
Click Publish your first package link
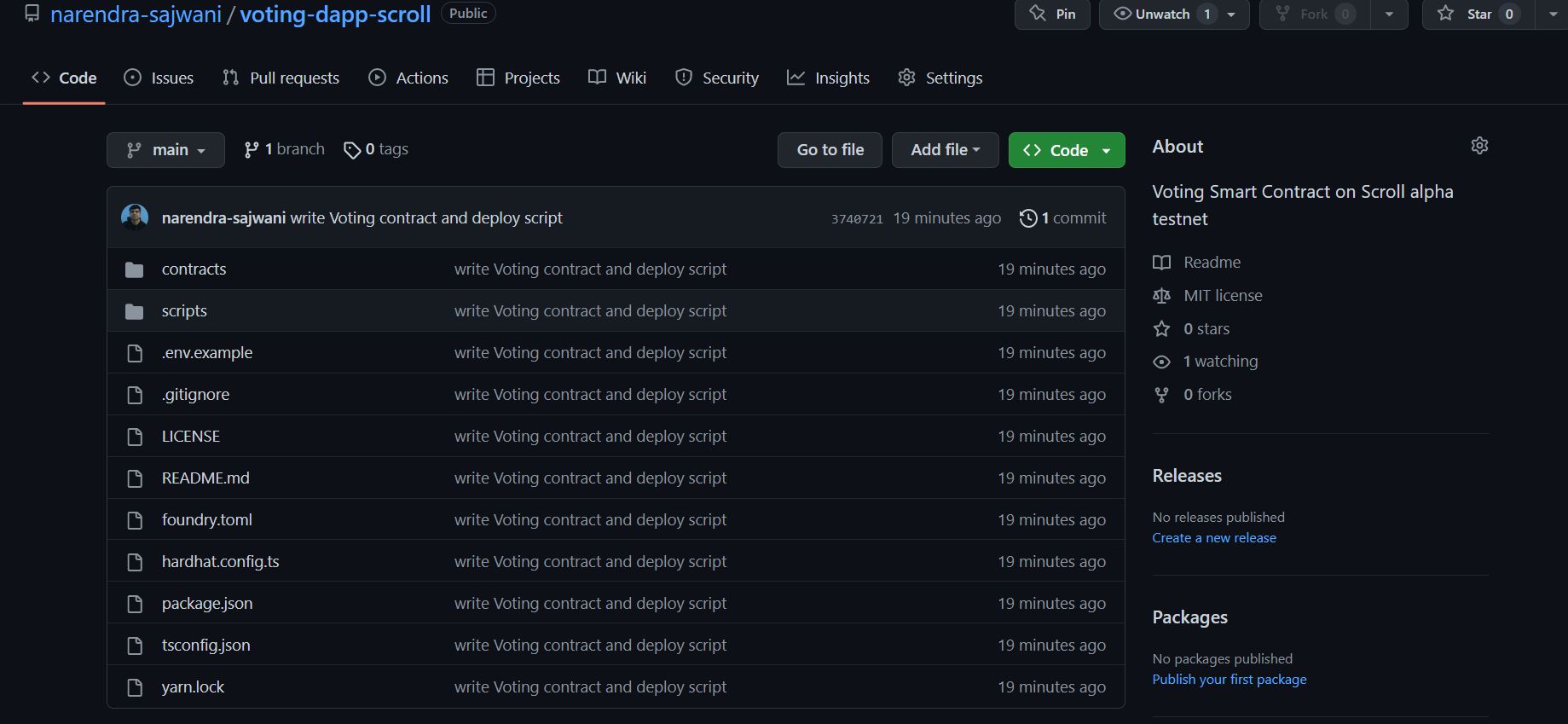1230,680
